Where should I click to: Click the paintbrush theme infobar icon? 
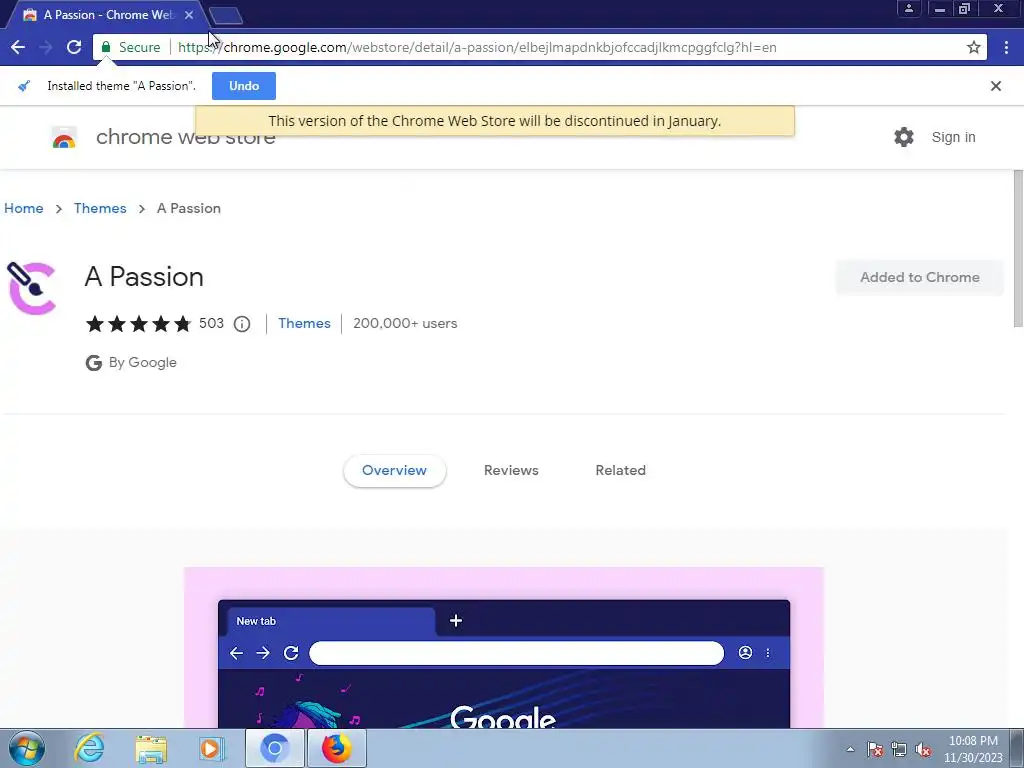tap(24, 86)
